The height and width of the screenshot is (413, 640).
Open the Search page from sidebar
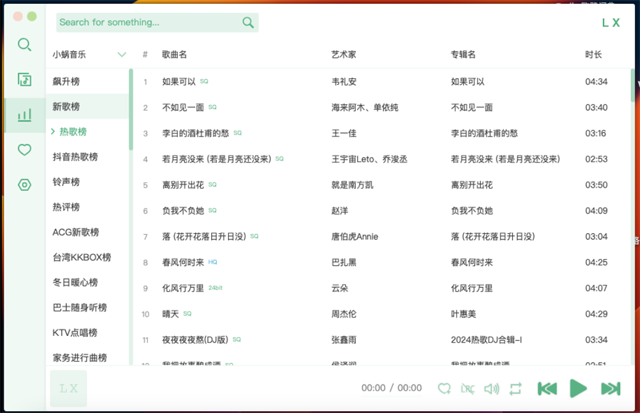(24, 45)
